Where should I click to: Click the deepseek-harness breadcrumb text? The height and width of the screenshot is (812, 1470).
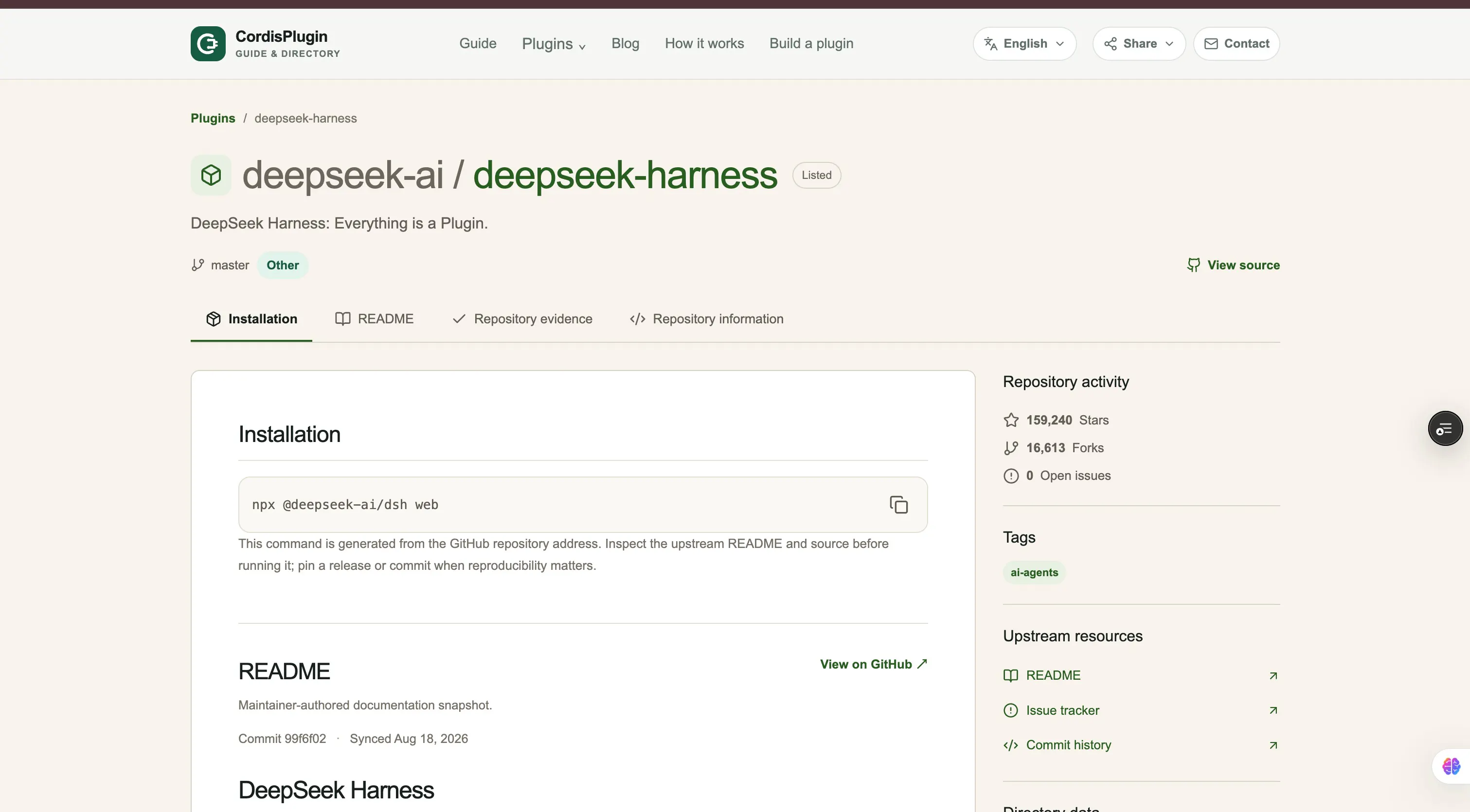tap(305, 119)
